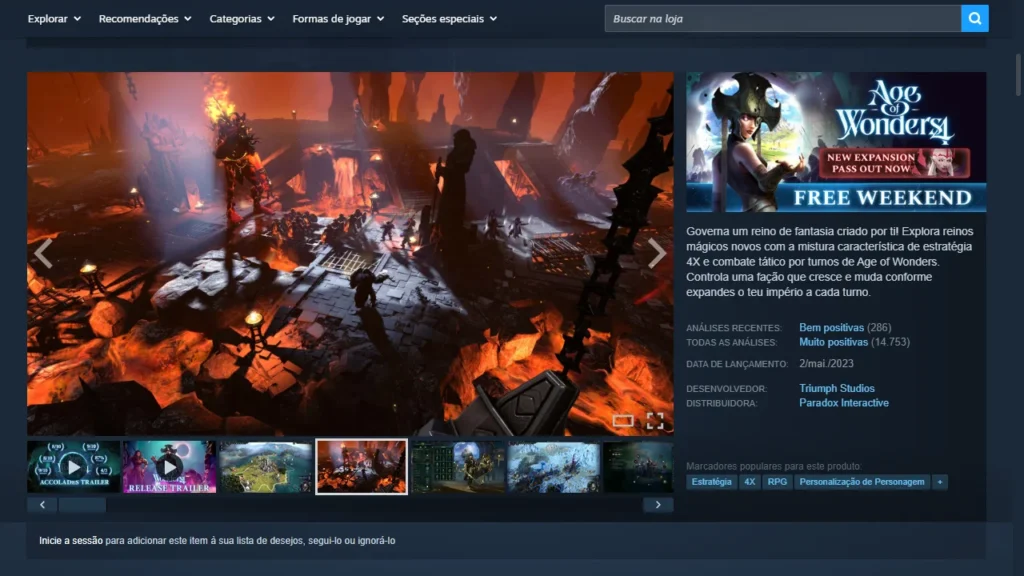Image resolution: width=1024 pixels, height=576 pixels.
Task: Open Seções especiais menu
Action: point(449,19)
